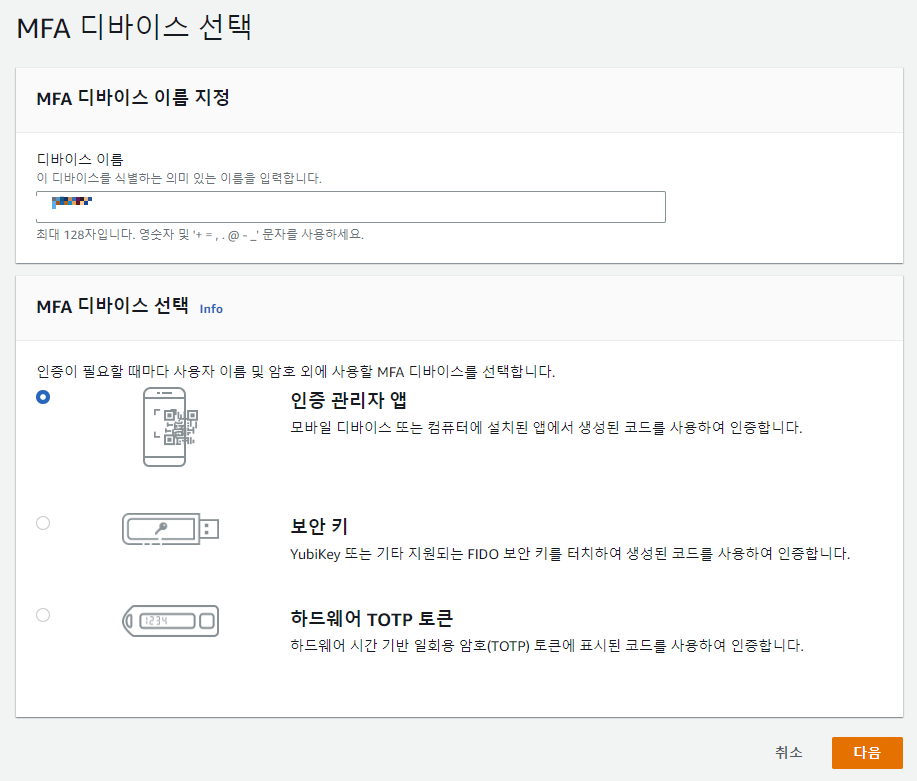Click the 최대 128자입니다 hint text

(200, 235)
